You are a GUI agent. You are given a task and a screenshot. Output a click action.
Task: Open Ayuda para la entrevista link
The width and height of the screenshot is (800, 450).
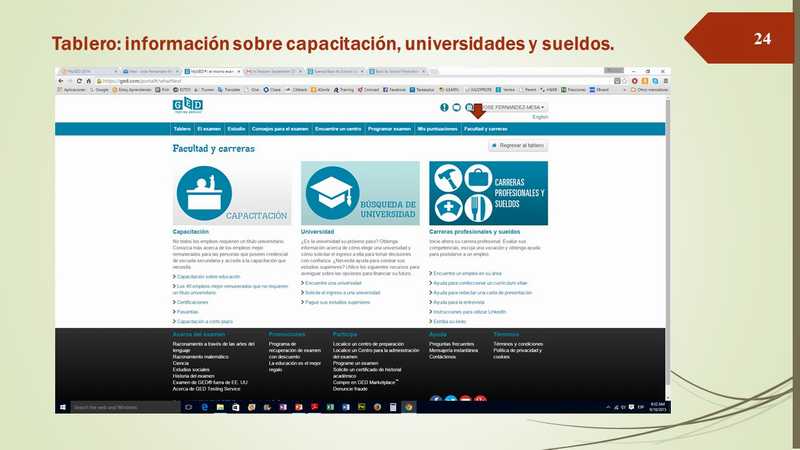click(459, 302)
